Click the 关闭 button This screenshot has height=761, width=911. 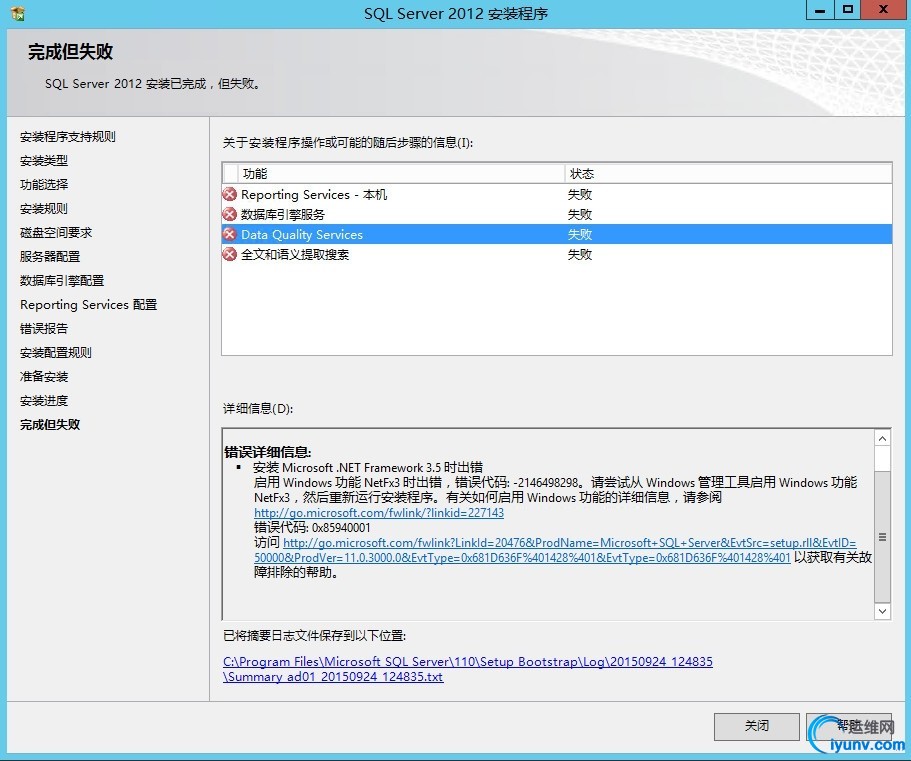point(756,726)
